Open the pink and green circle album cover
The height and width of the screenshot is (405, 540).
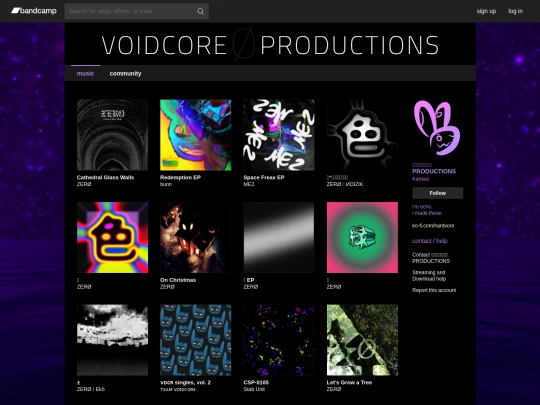pyautogui.click(x=362, y=238)
